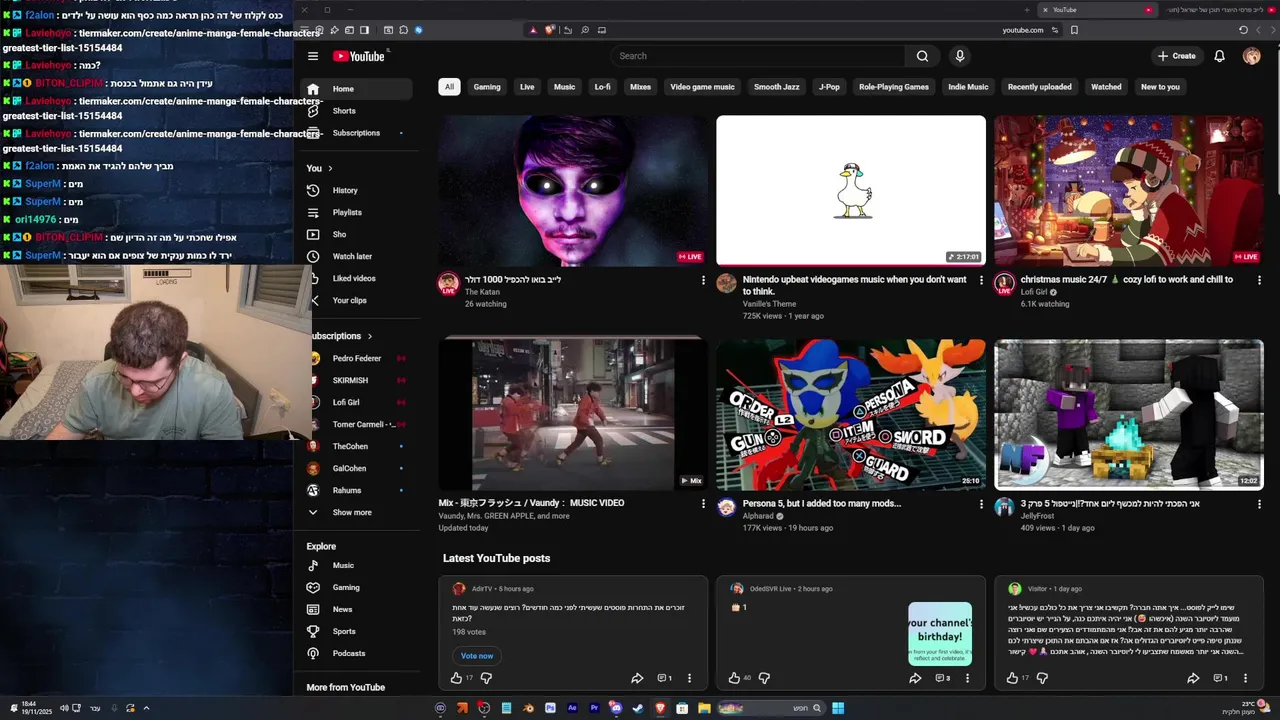
Task: Explore Music category in sidebar
Action: 357,565
